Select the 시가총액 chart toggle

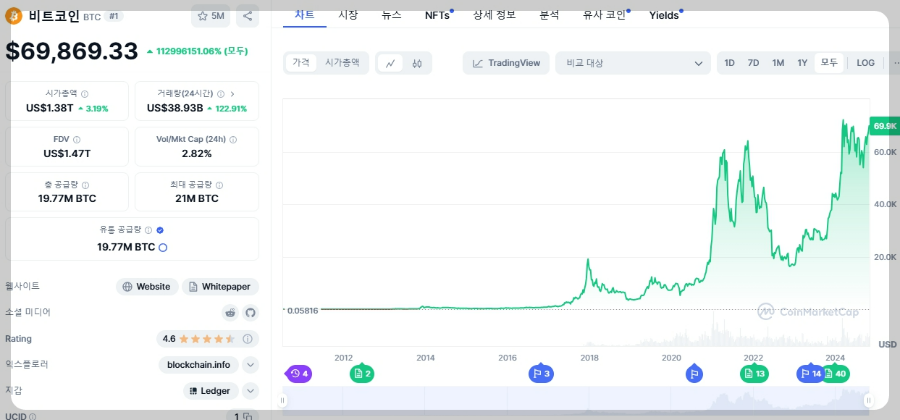coord(342,63)
